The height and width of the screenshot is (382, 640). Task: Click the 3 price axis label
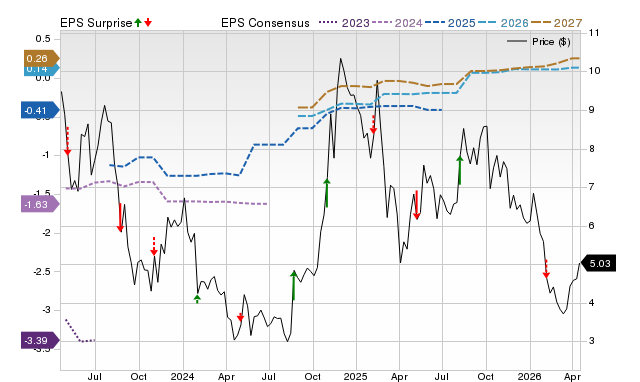(592, 341)
